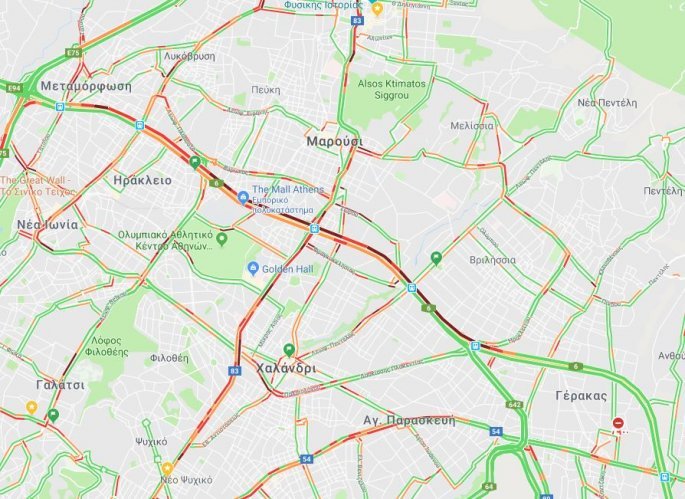Select the E94 route shield

(14, 88)
